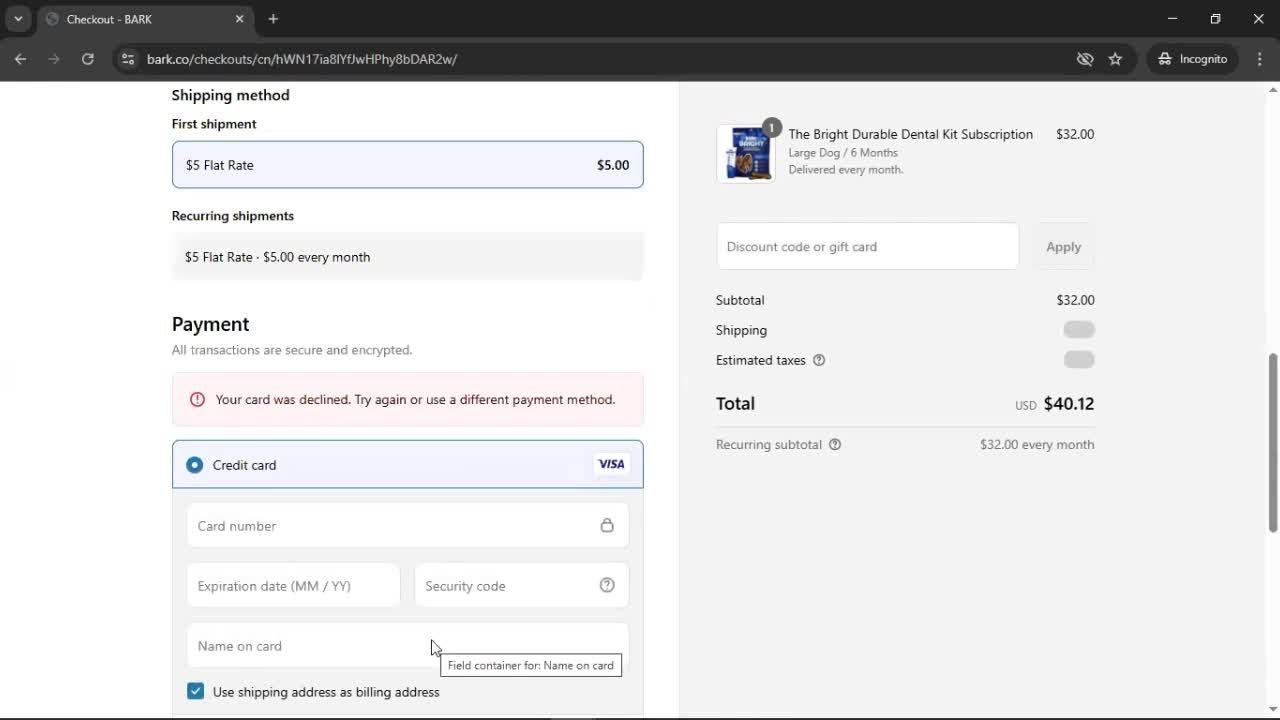The width and height of the screenshot is (1280, 720).
Task: Open the Chrome three-dot menu
Action: coord(1260,59)
